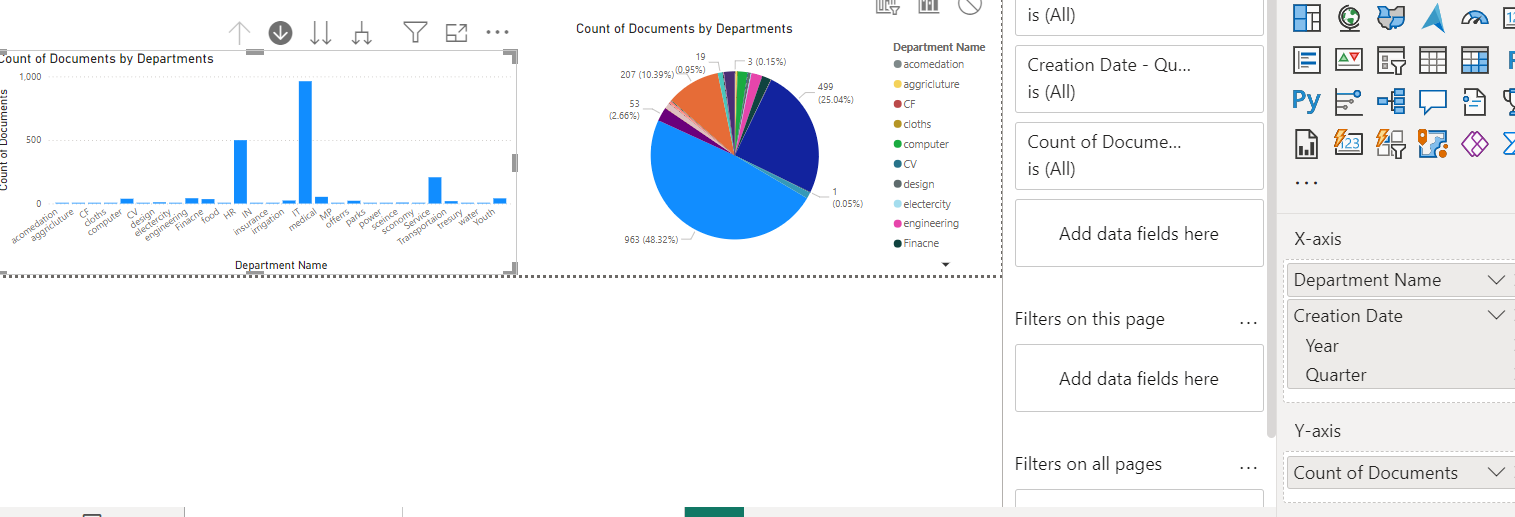Pick the new lightning Slicer visual
1515x517 pixels.
tap(1391, 144)
